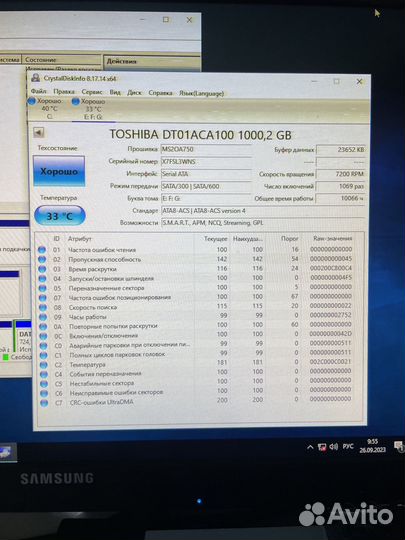This screenshot has width=405, height=540.
Task: Click the network tray icon
Action: tap(322, 447)
